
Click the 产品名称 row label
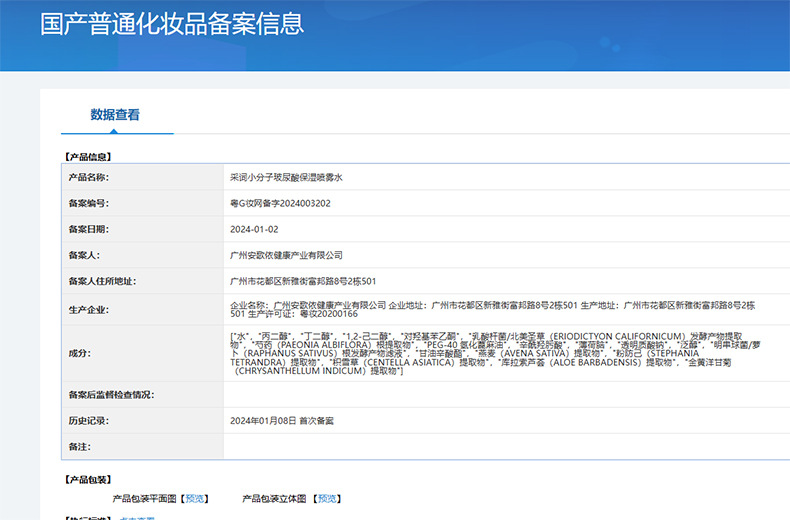pos(88,177)
